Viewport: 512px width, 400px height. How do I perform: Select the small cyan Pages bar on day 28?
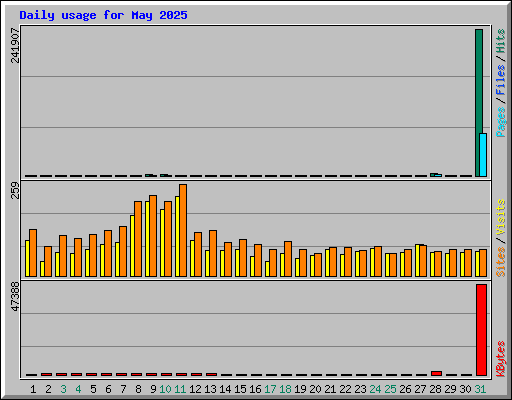tap(438, 175)
